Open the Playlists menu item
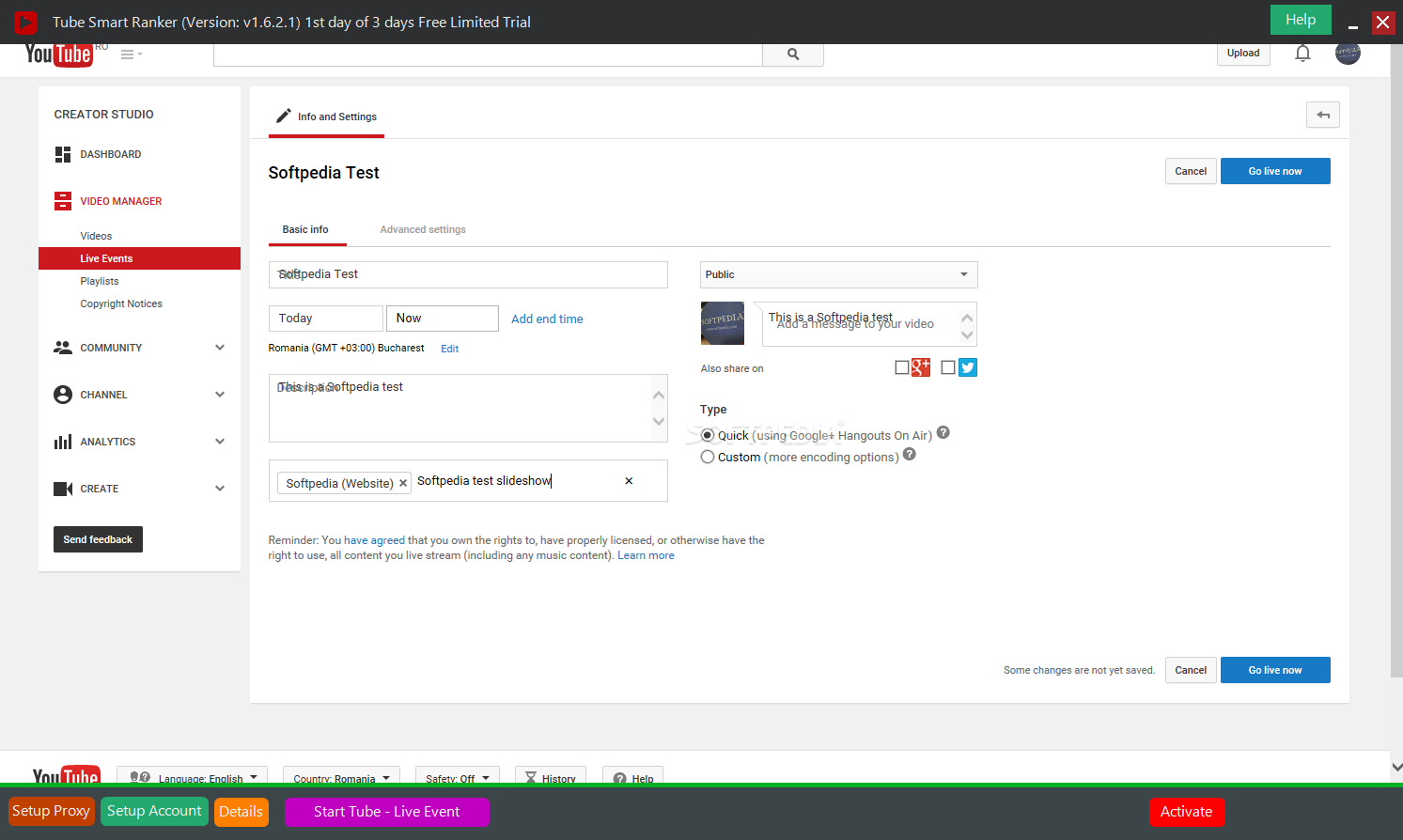This screenshot has width=1403, height=840. pos(100,281)
